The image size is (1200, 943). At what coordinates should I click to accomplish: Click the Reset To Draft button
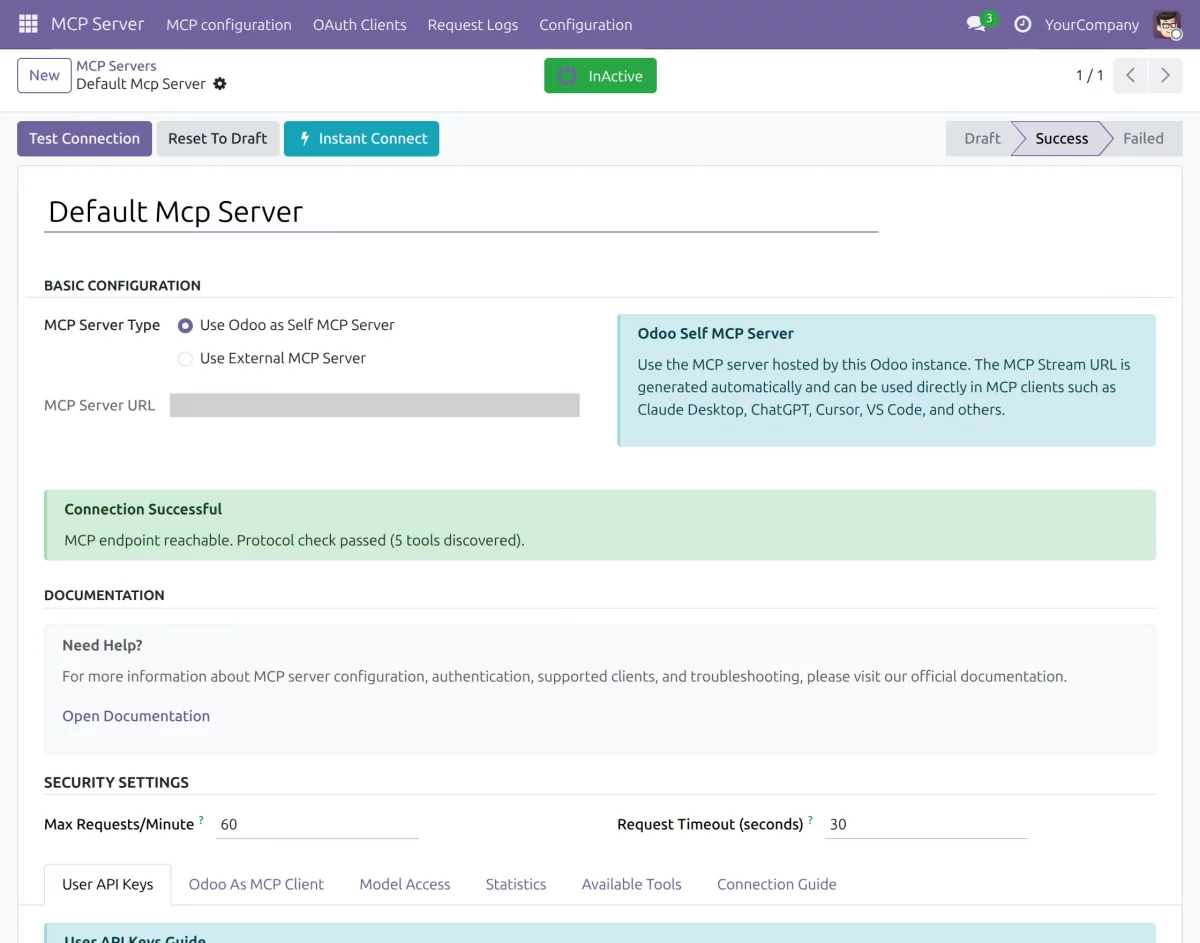point(218,139)
